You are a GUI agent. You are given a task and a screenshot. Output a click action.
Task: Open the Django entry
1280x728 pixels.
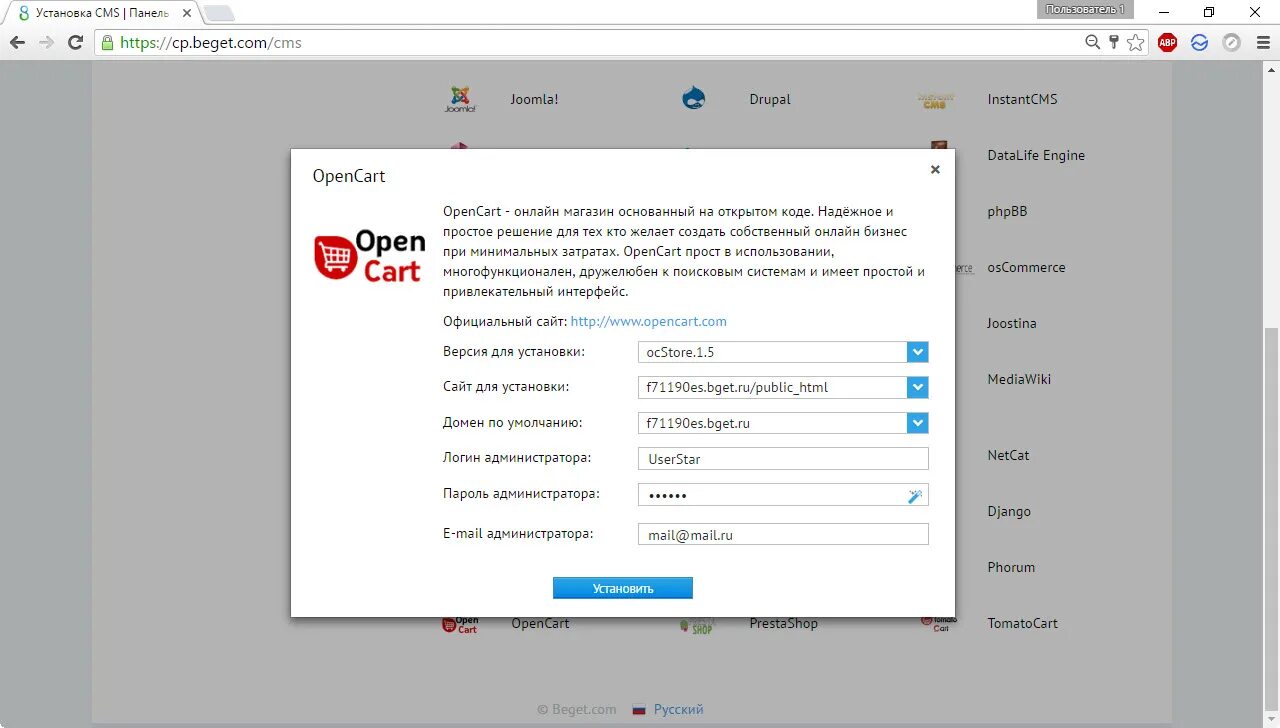(1009, 511)
